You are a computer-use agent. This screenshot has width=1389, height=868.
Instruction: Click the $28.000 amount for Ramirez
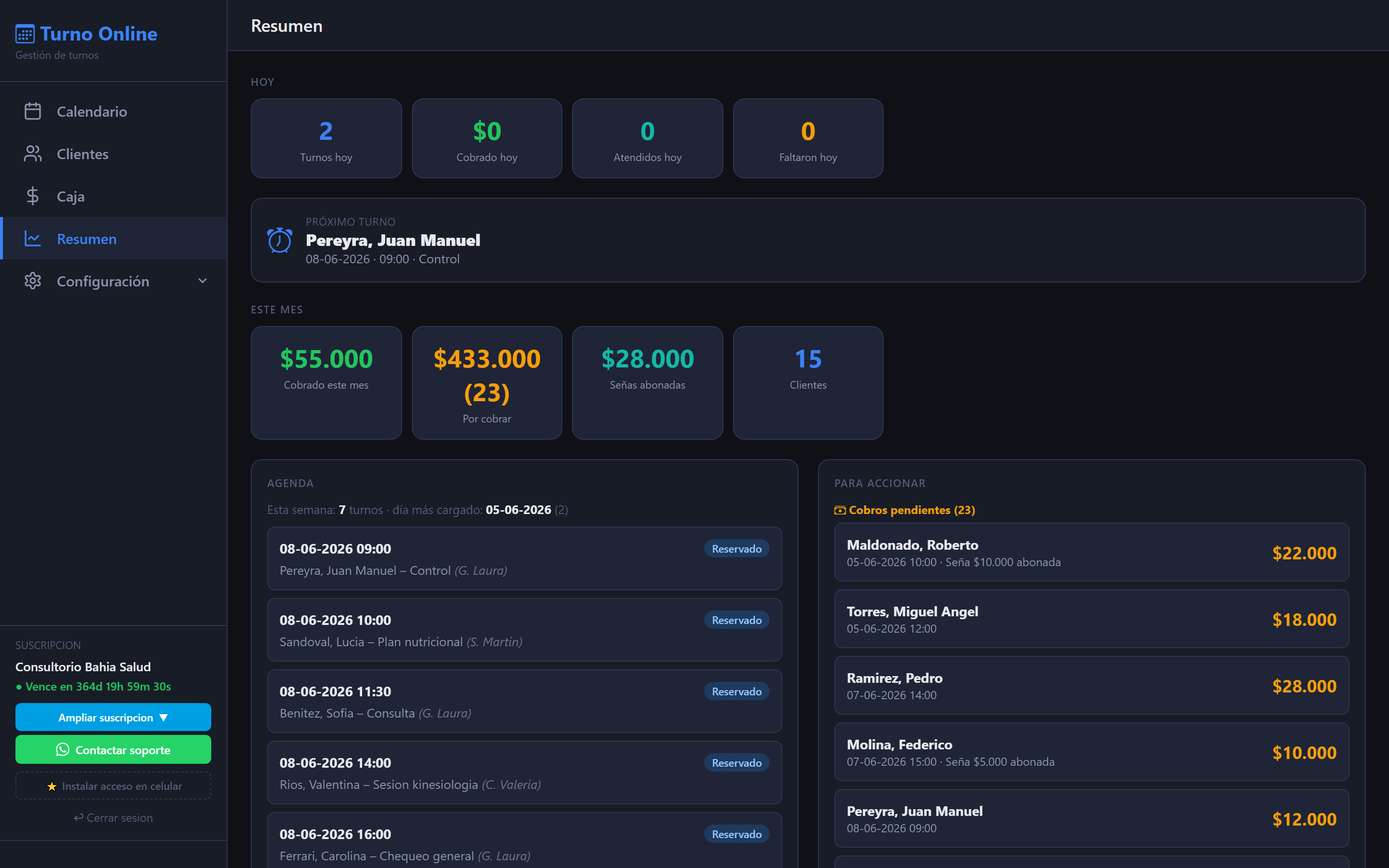pyautogui.click(x=1304, y=686)
